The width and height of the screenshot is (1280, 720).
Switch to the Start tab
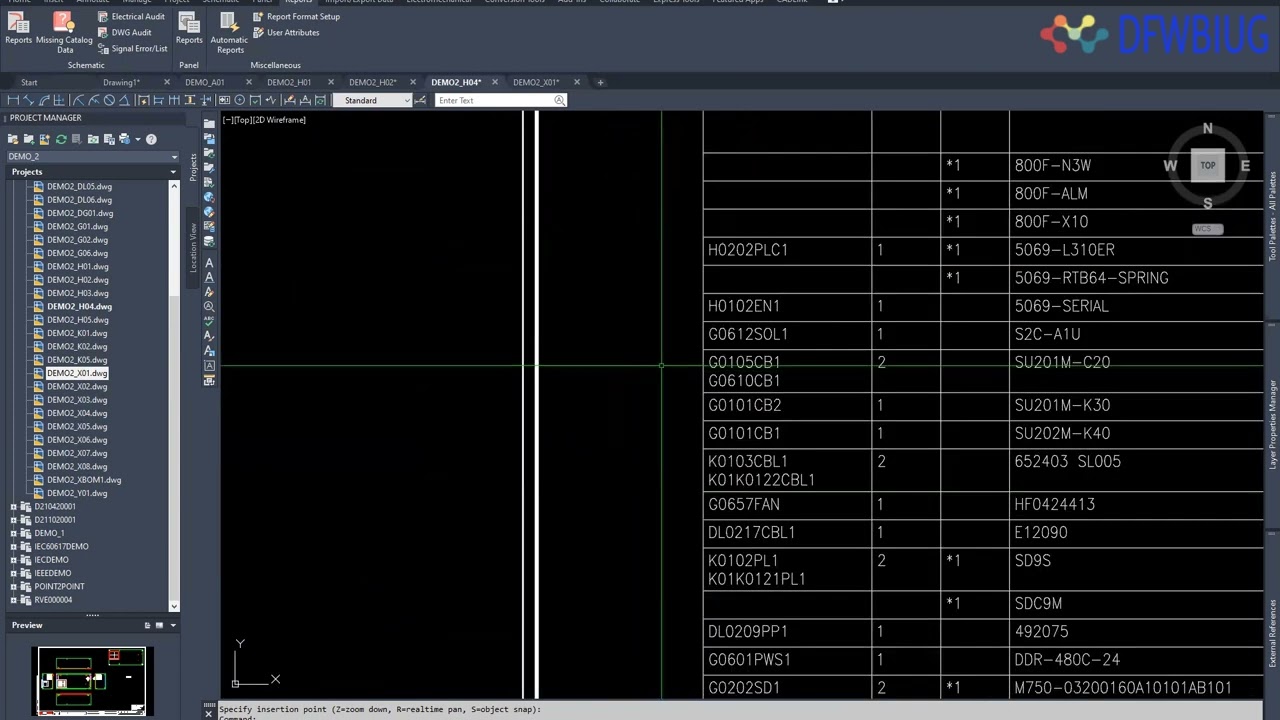(x=29, y=82)
